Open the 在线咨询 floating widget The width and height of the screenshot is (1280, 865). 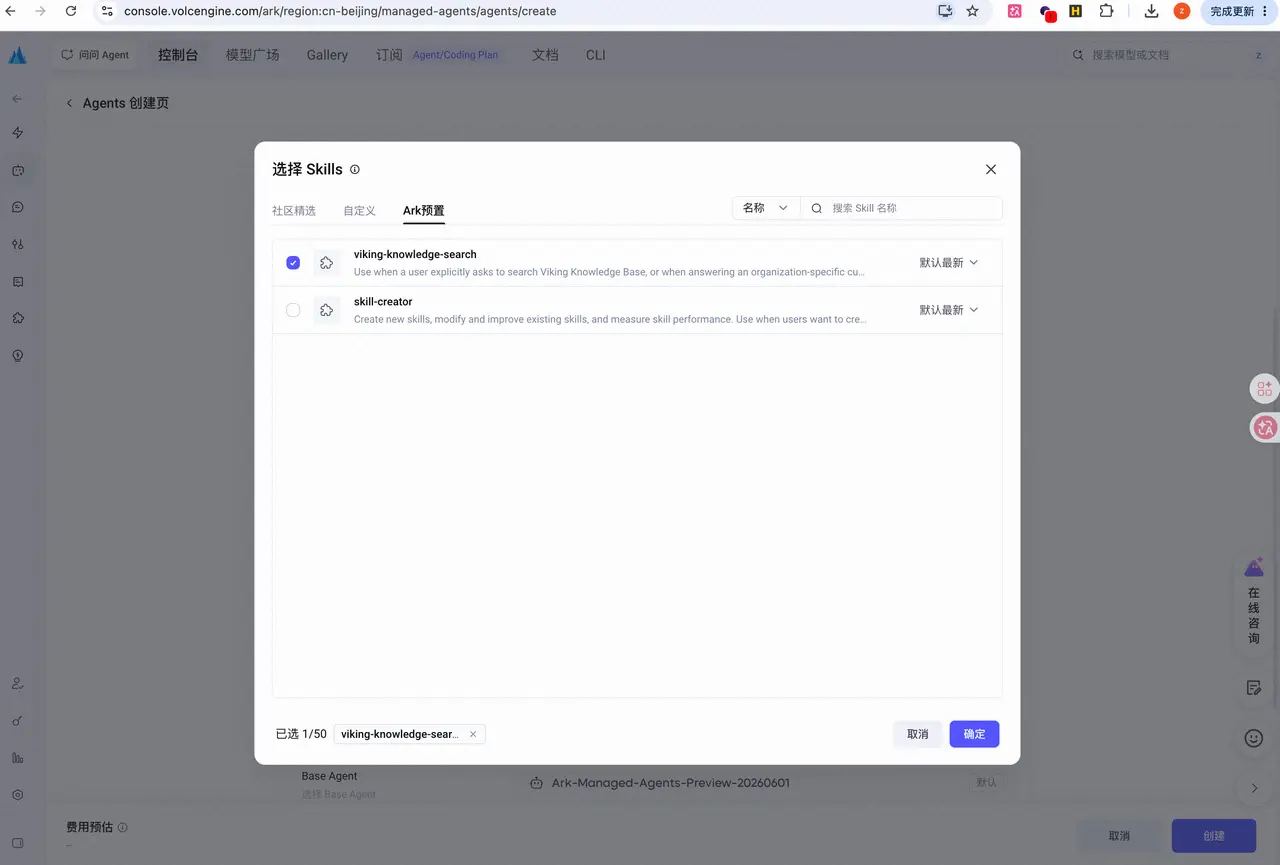tap(1254, 600)
